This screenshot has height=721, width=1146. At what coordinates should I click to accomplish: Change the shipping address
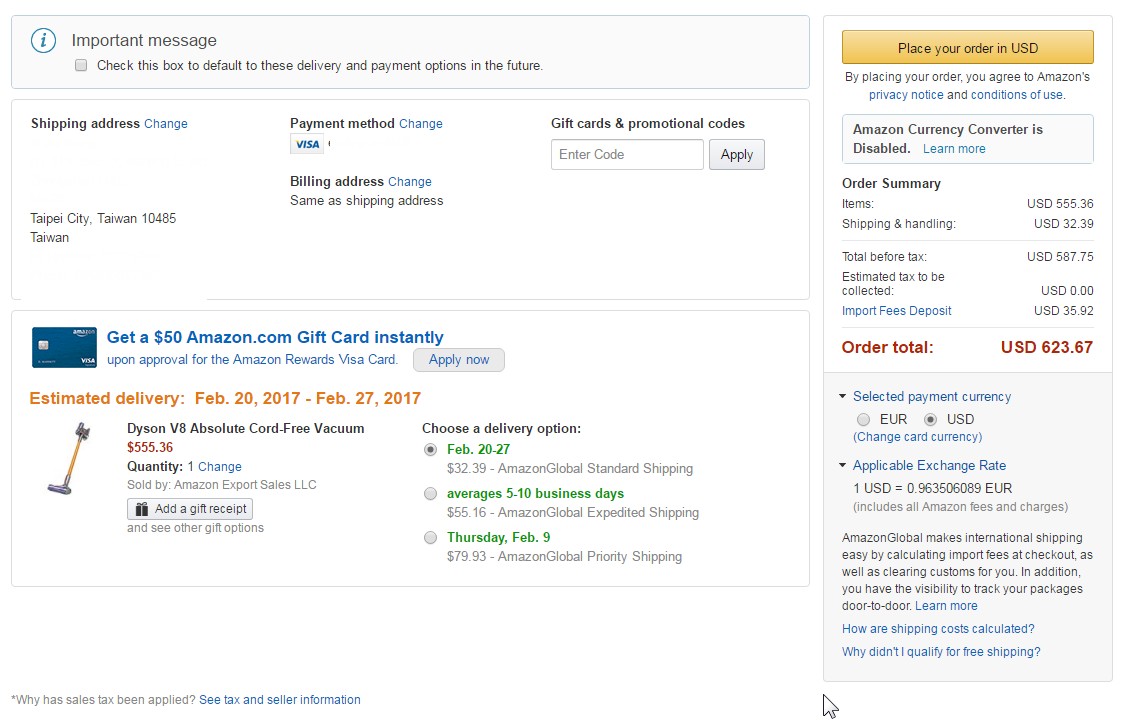click(x=166, y=124)
